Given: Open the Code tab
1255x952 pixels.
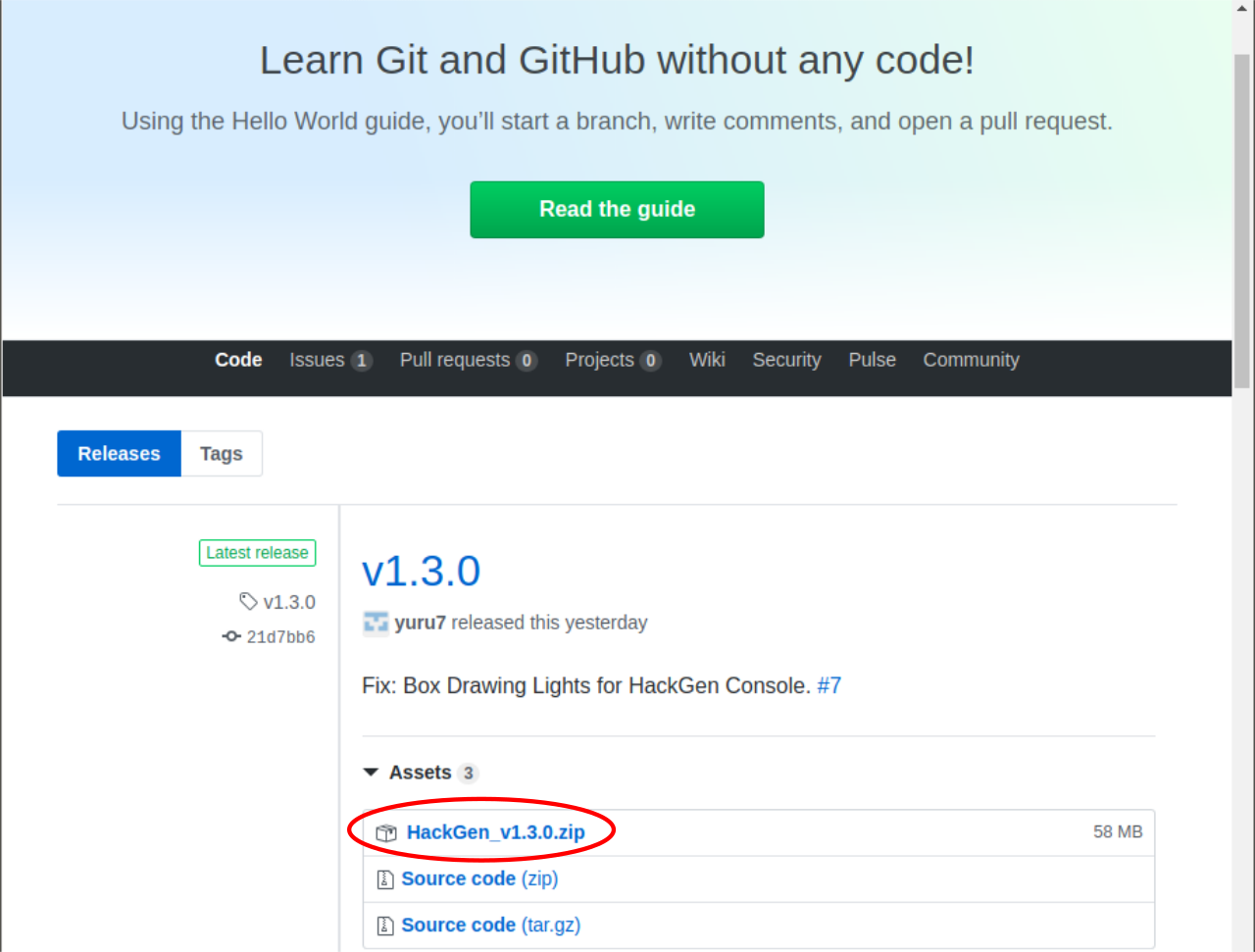Looking at the screenshot, I should click(x=238, y=360).
